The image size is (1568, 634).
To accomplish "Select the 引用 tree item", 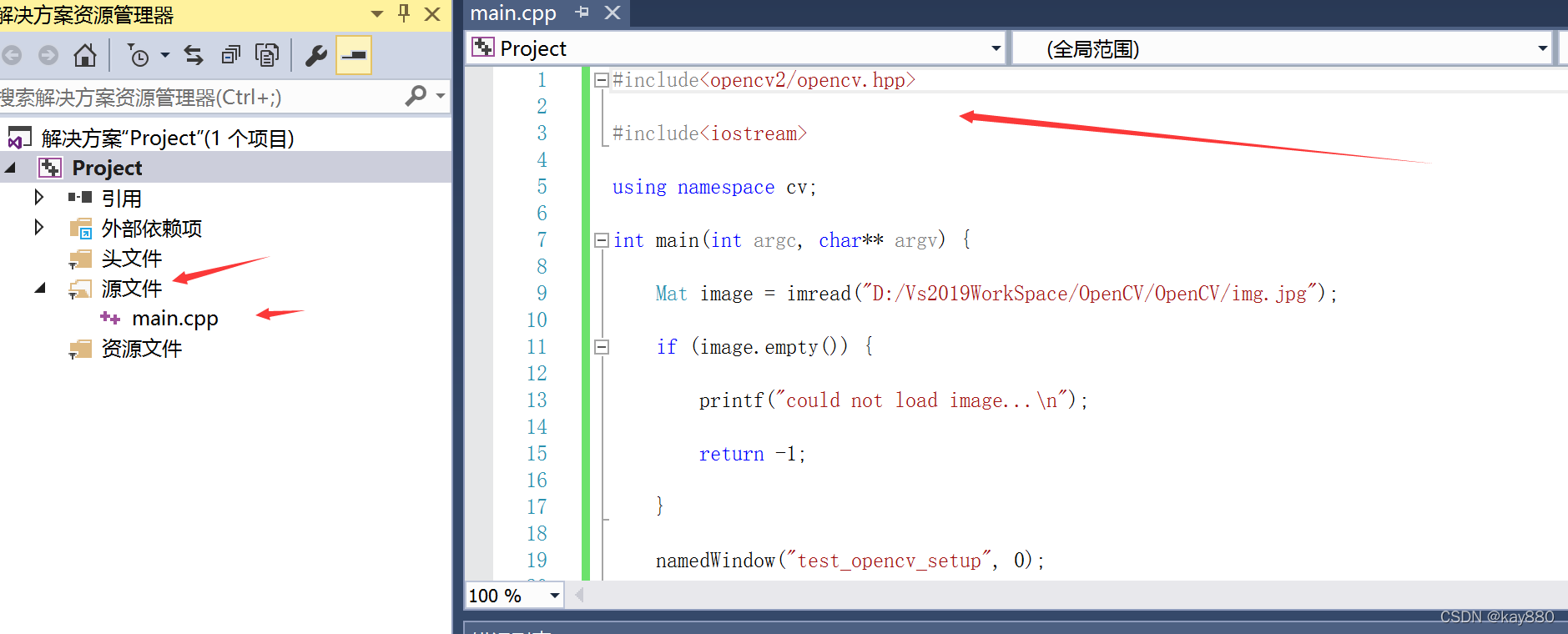I will 121,199.
